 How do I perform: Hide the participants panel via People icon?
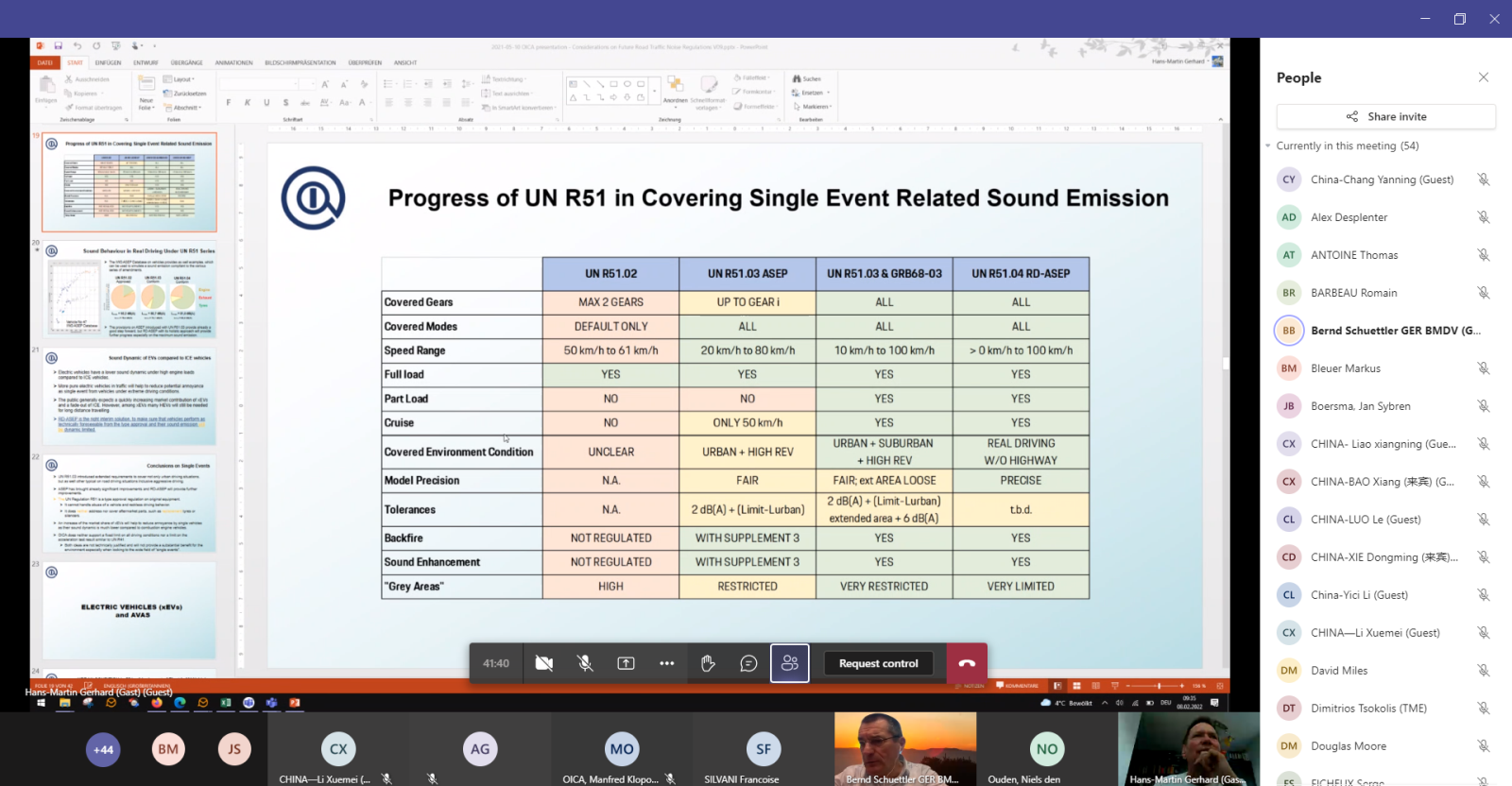(789, 663)
